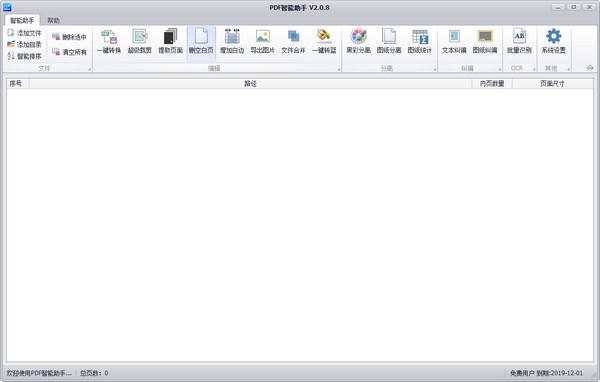Screen dimensions: 600x382
Task: Click the 内页数量 column header
Action: click(x=492, y=83)
